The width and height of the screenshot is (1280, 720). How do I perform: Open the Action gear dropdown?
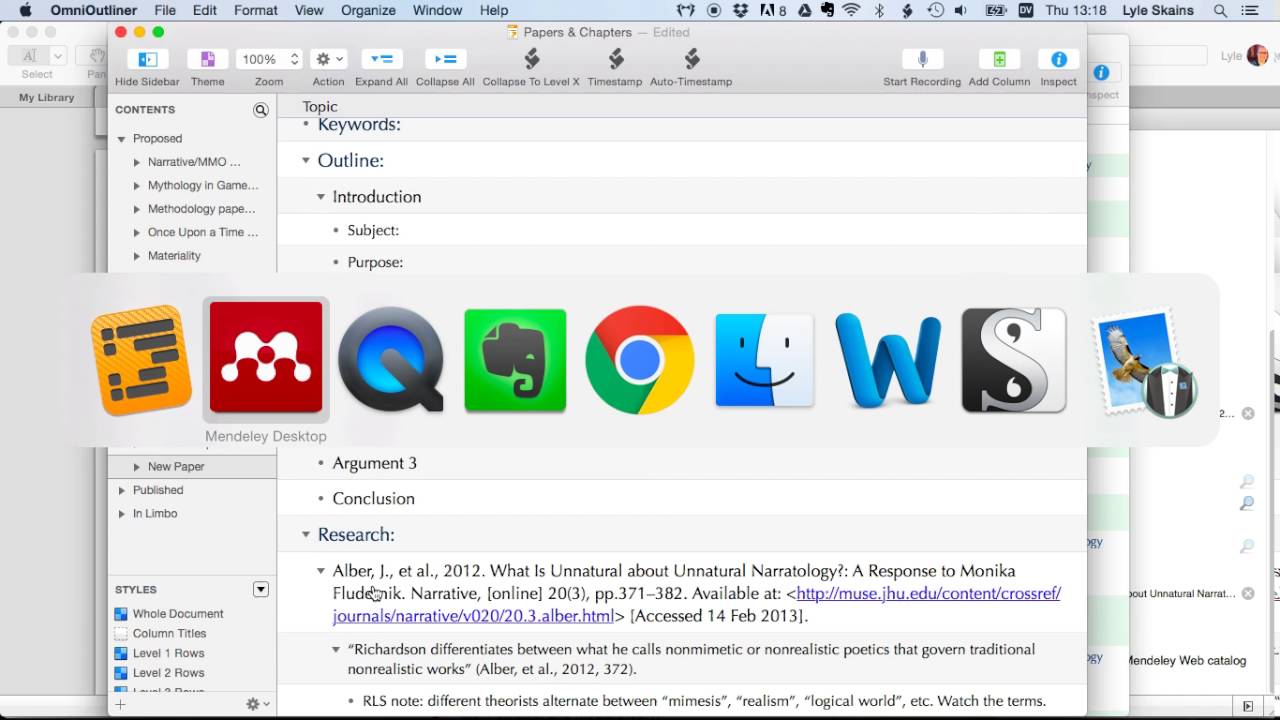(328, 59)
